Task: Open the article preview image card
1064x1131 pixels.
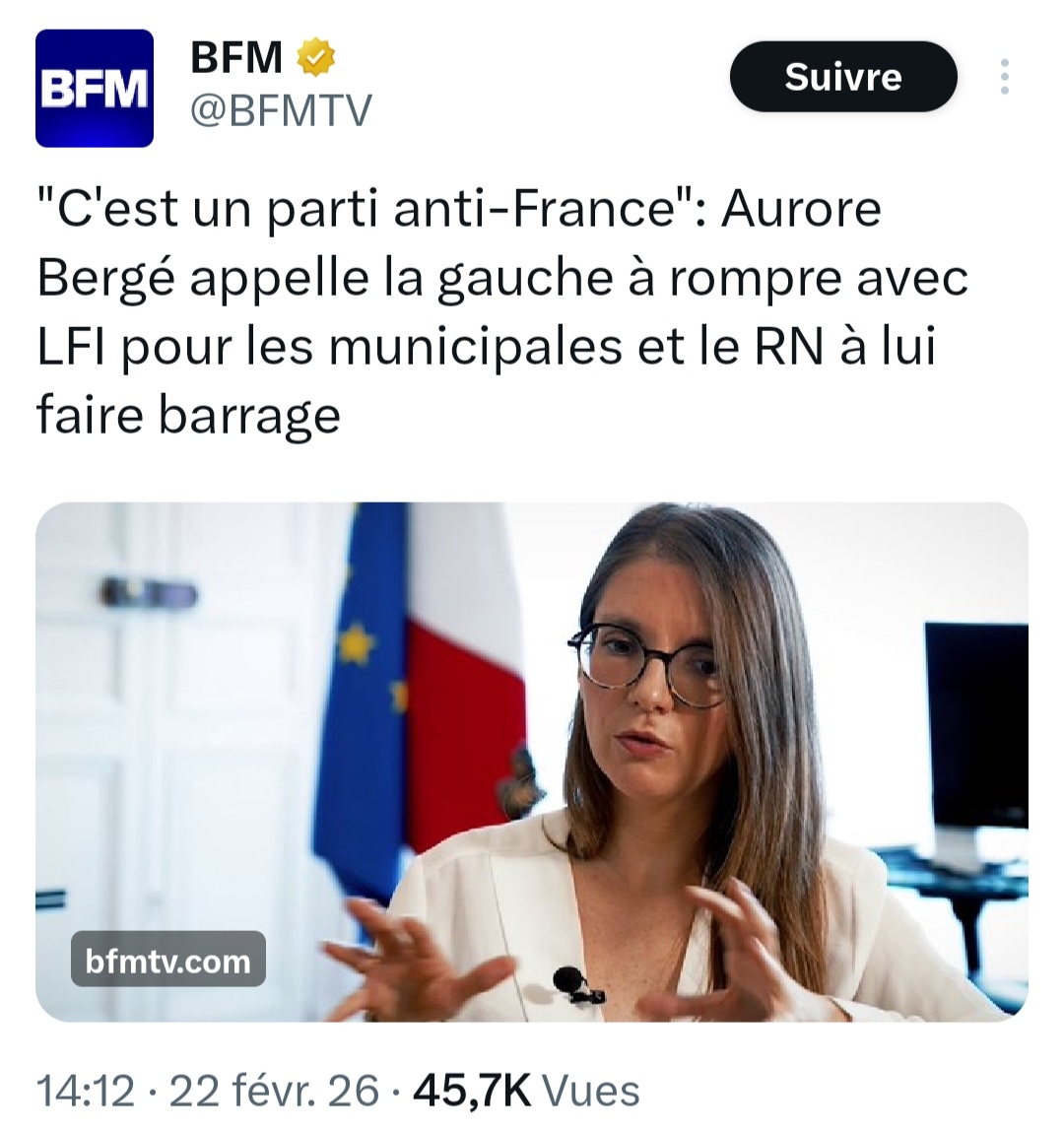Action: [x=532, y=762]
